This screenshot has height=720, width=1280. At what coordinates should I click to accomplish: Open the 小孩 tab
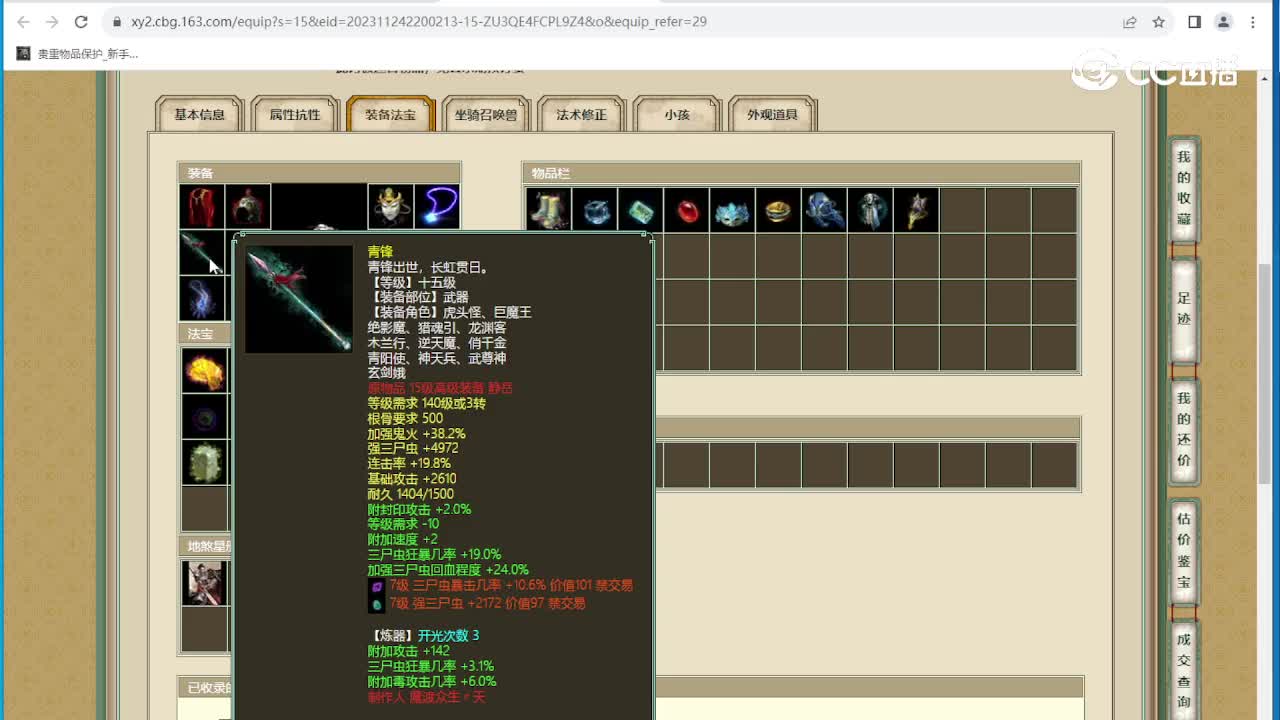(677, 115)
